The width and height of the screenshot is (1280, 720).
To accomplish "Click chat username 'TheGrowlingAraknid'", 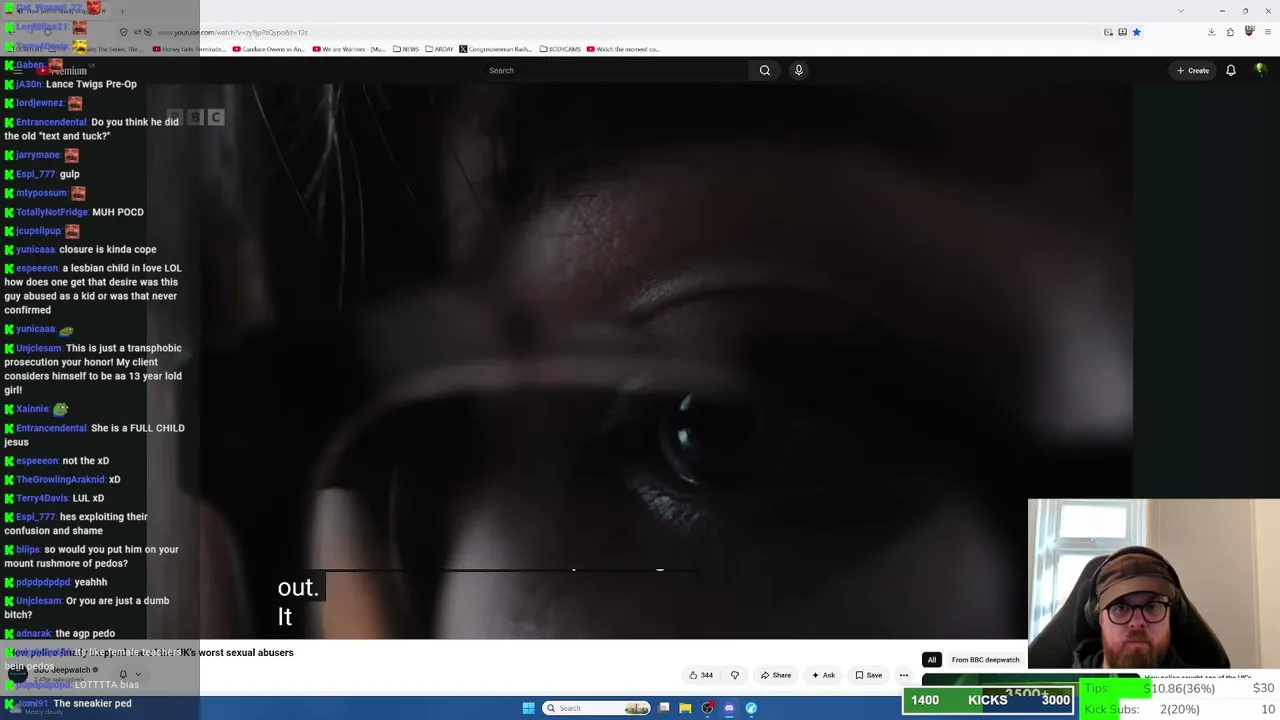I will (x=60, y=479).
